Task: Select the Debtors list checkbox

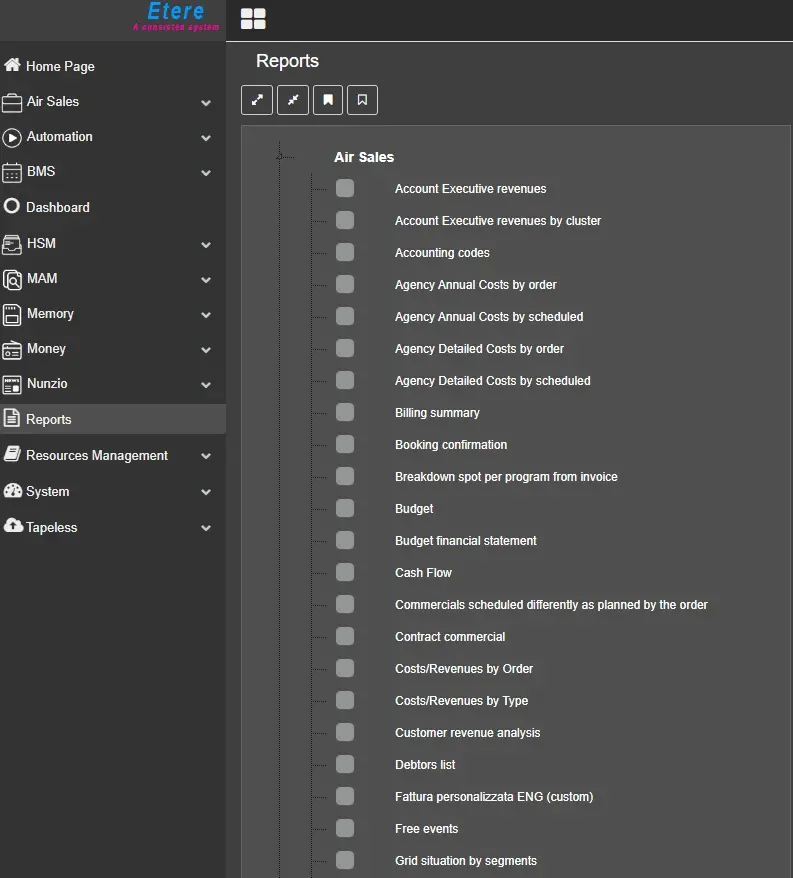Action: [345, 764]
